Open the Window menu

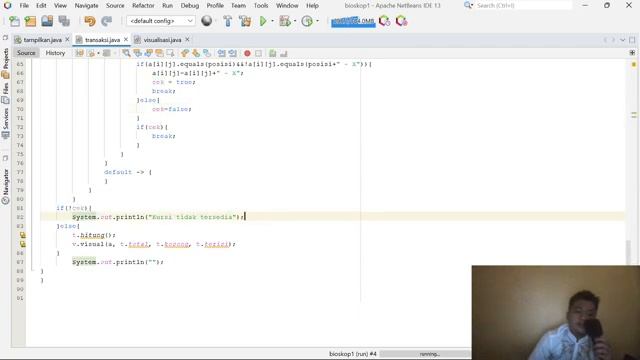coord(287,6)
